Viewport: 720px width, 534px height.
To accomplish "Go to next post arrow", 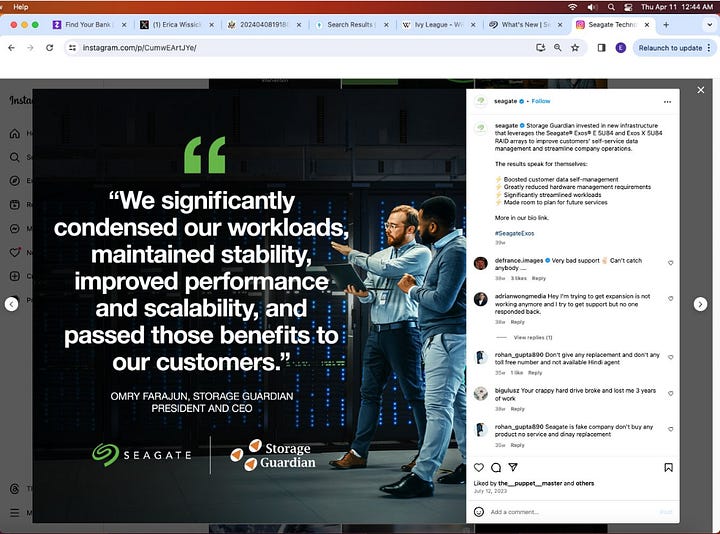I will pos(700,304).
